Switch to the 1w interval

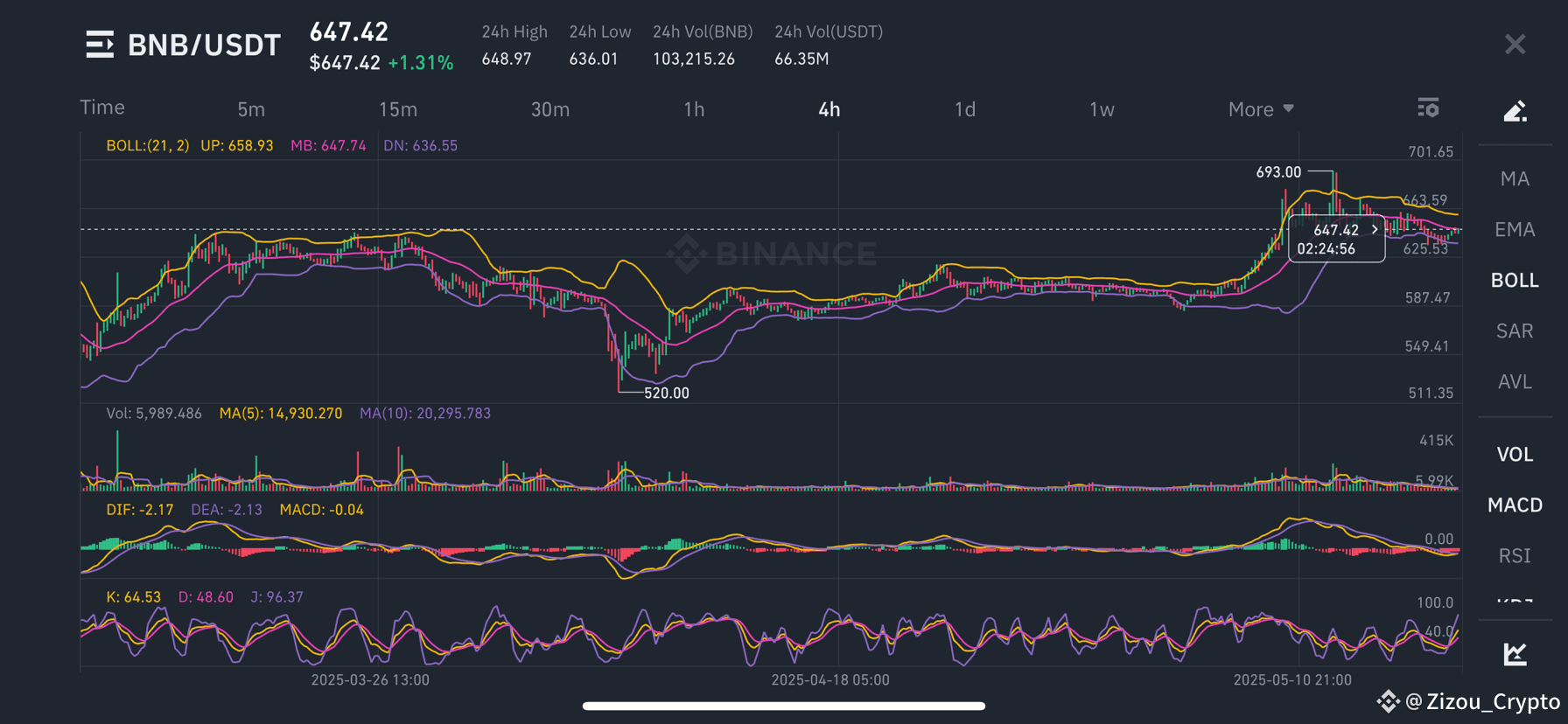point(1102,109)
